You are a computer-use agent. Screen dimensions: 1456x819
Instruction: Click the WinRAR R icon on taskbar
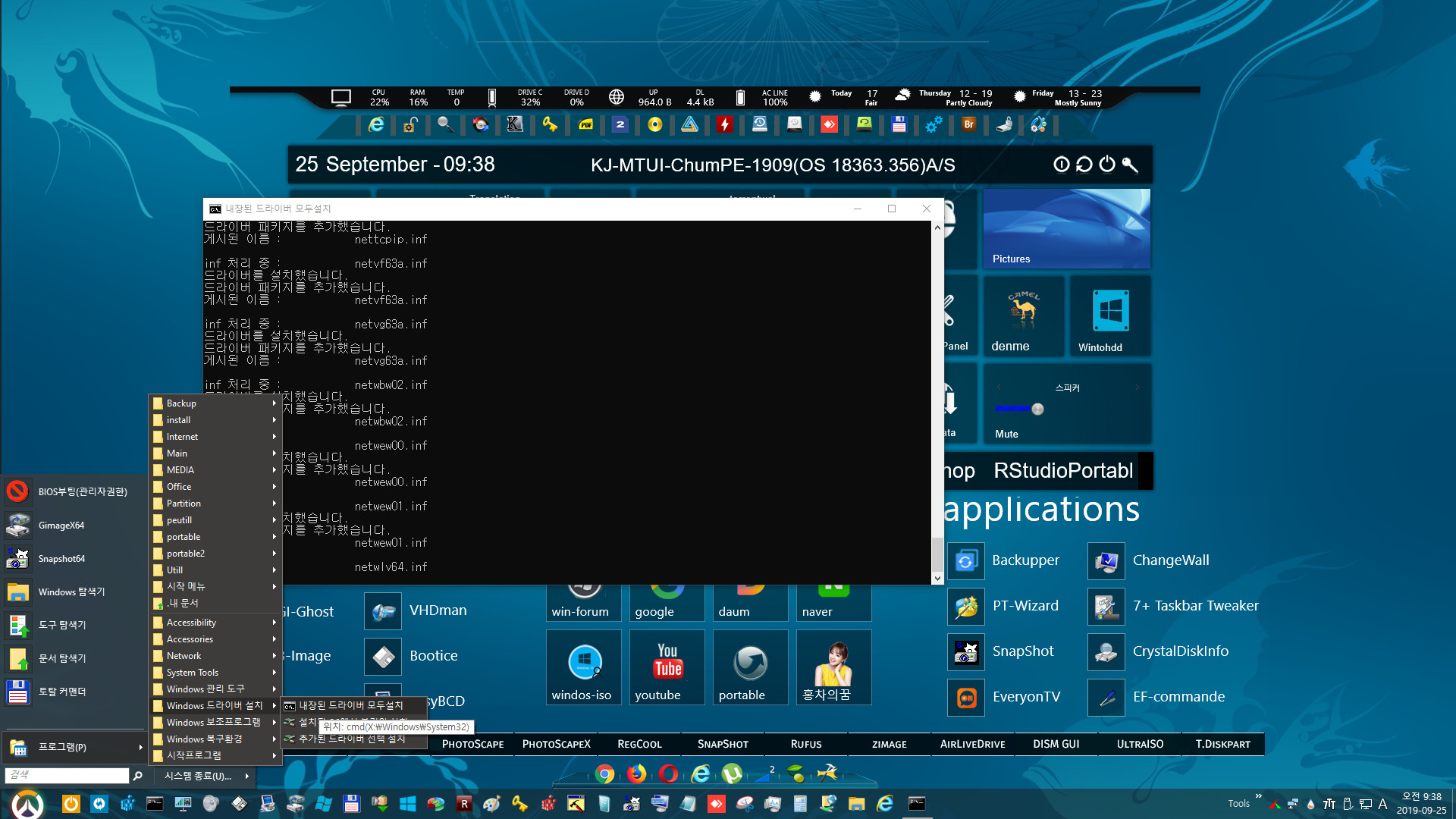(x=463, y=804)
